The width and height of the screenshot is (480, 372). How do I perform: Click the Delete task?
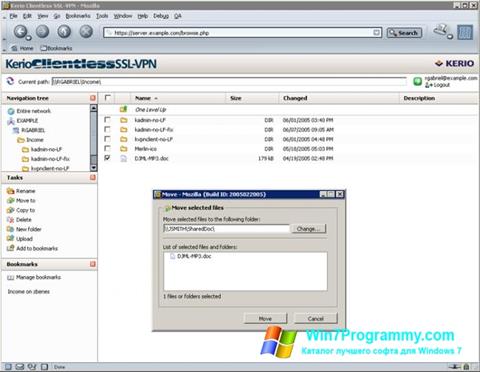pyautogui.click(x=19, y=220)
